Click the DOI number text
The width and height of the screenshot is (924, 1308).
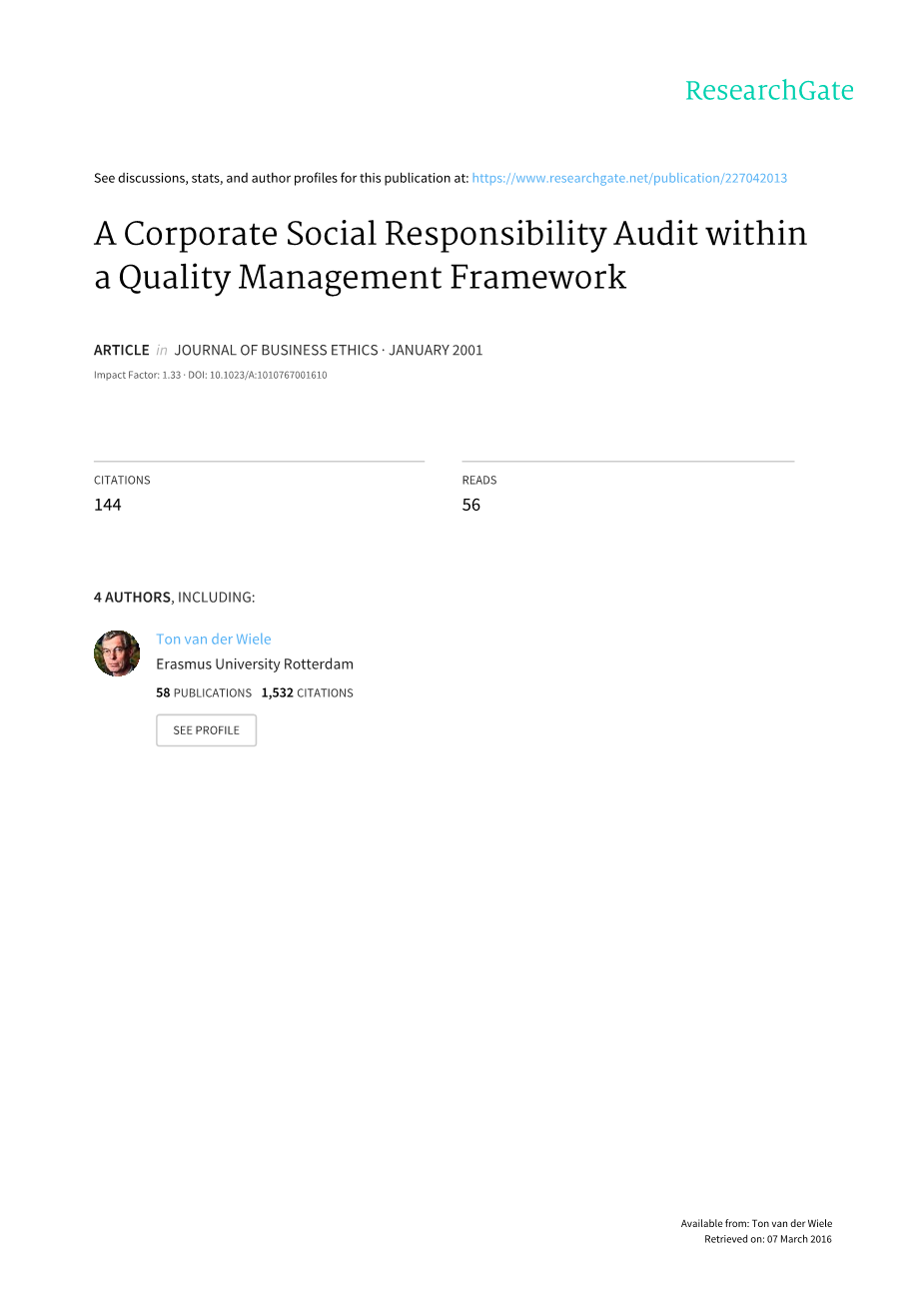click(268, 376)
